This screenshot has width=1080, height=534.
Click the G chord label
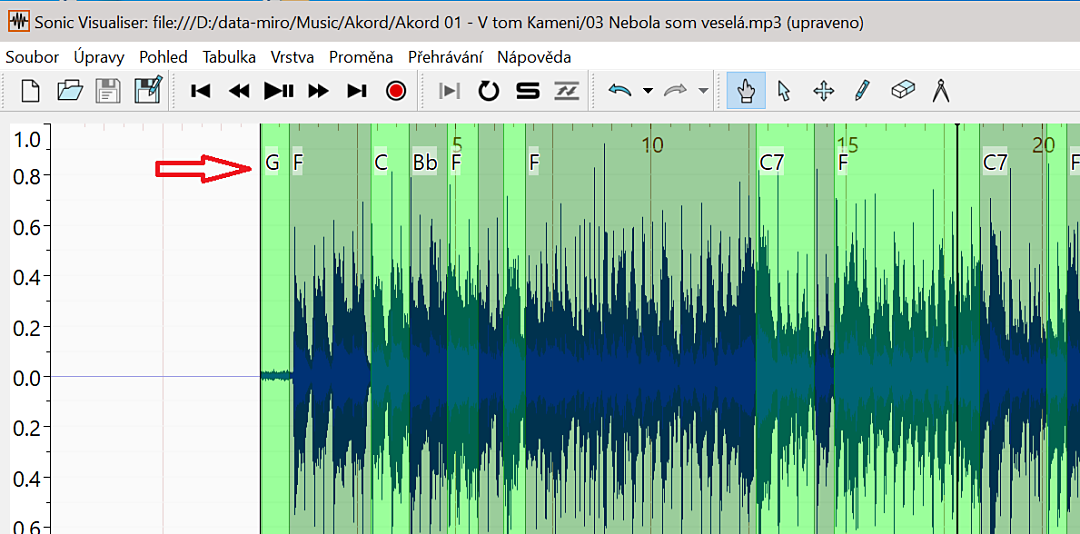272,163
